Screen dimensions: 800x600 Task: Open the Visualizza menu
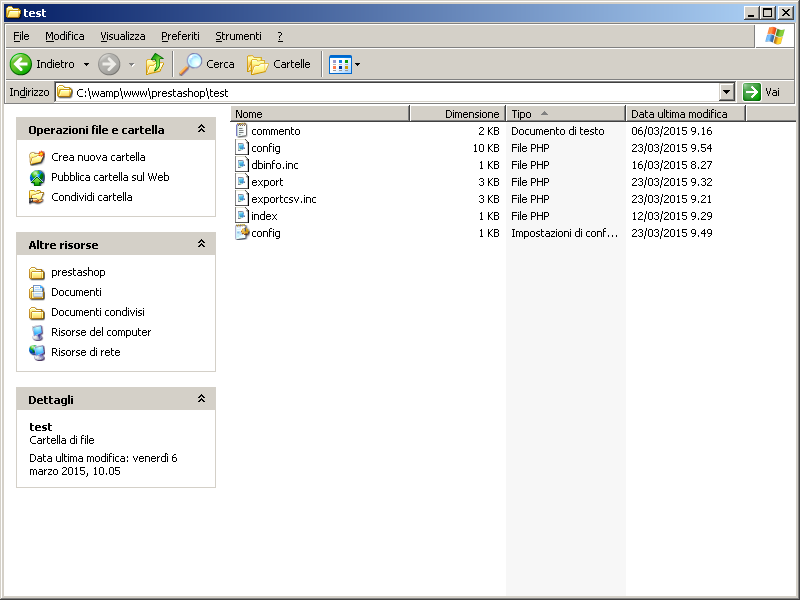click(123, 36)
